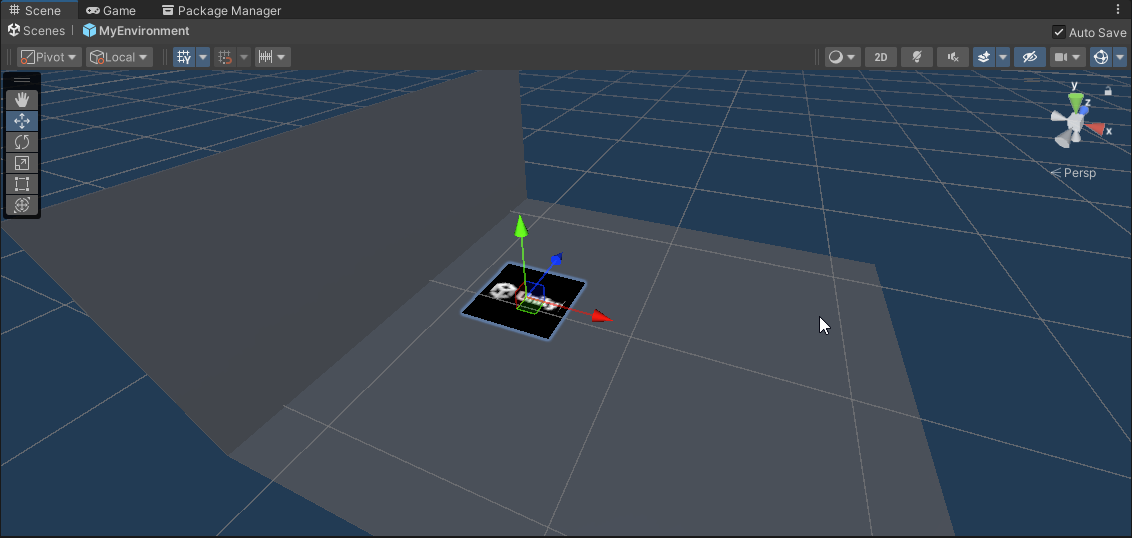Open the scene effects options arrow
The width and height of the screenshot is (1132, 538).
pos(1003,57)
